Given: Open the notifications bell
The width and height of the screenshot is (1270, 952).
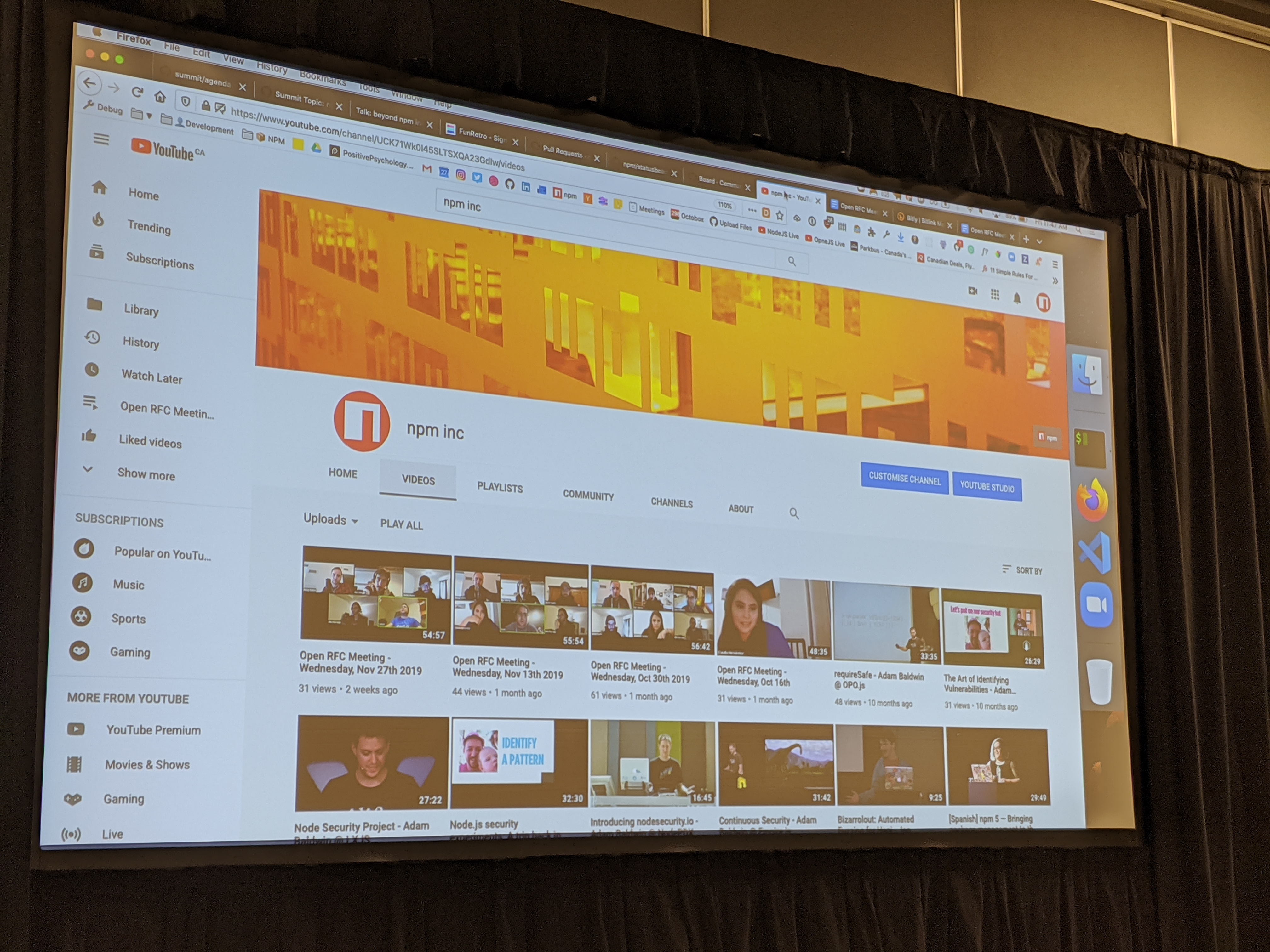Looking at the screenshot, I should 1017,298.
